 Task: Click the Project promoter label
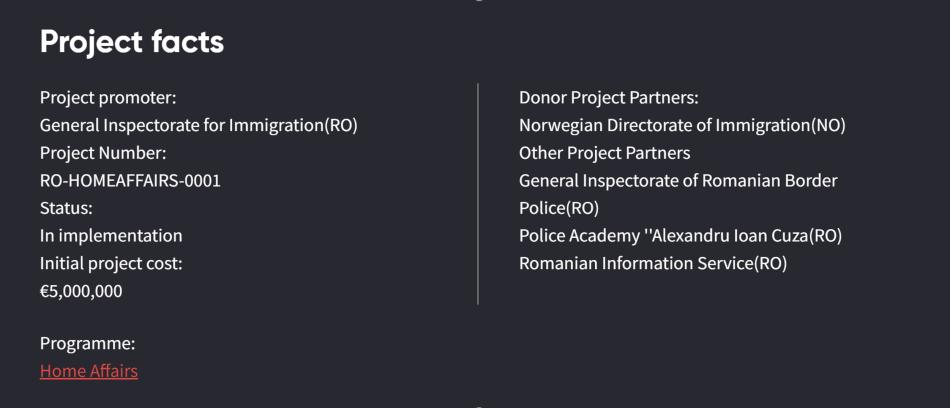coord(108,98)
